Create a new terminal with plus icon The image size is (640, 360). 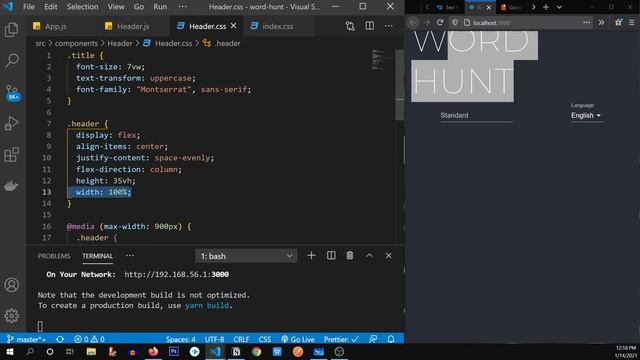pos(311,256)
